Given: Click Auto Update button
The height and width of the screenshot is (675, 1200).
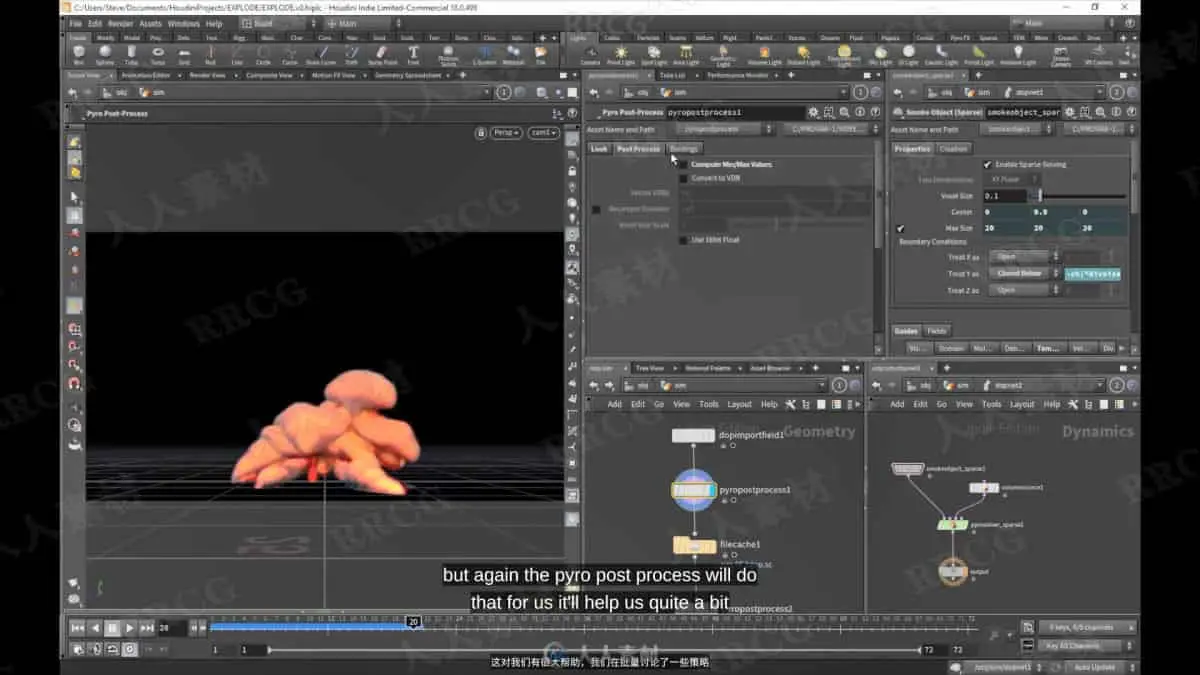Looking at the screenshot, I should click(1096, 665).
